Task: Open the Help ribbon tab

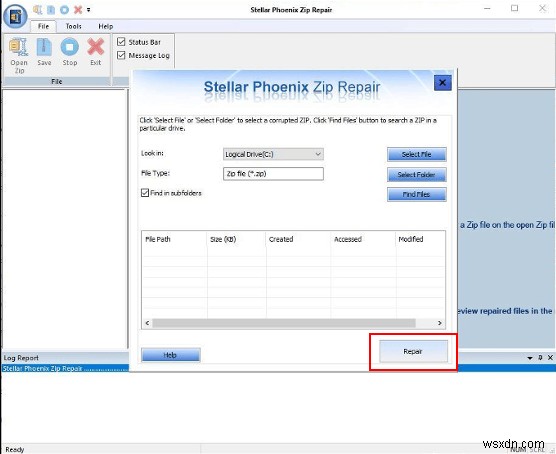Action: tap(105, 26)
